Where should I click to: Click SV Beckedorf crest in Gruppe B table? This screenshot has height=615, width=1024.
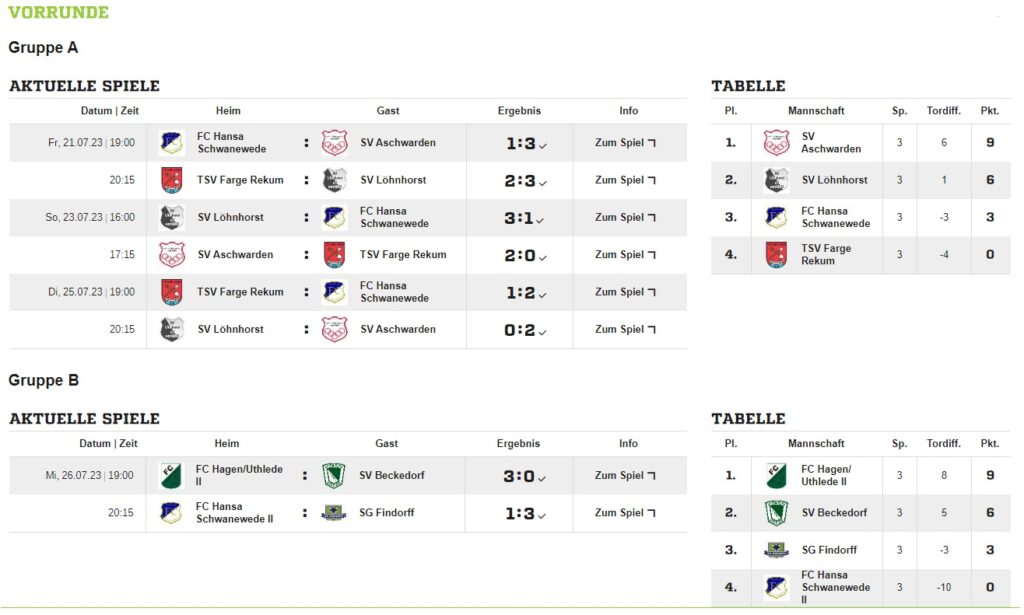click(776, 513)
